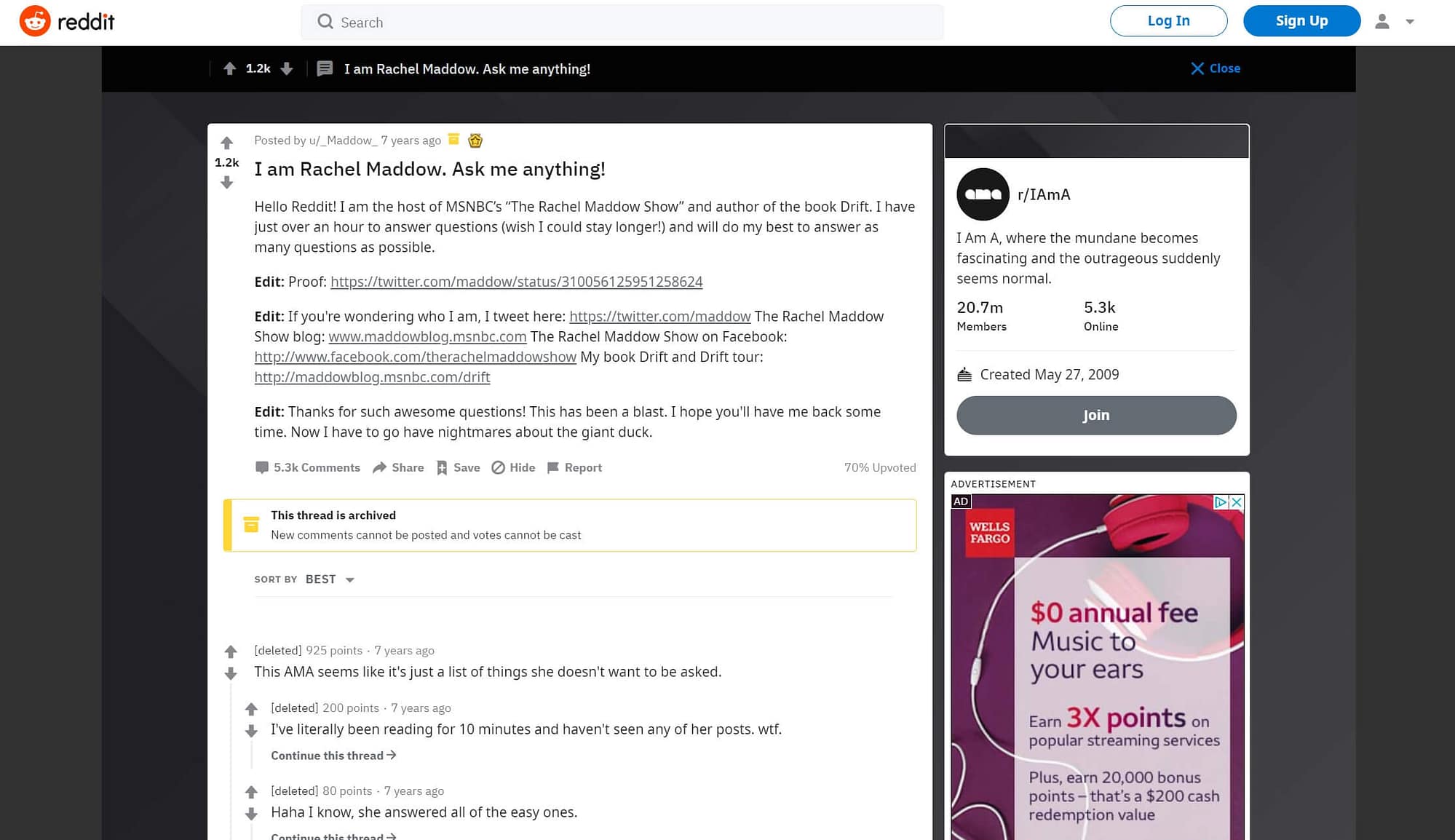Image resolution: width=1455 pixels, height=840 pixels.
Task: Open the Twitter proof link
Action: click(516, 282)
